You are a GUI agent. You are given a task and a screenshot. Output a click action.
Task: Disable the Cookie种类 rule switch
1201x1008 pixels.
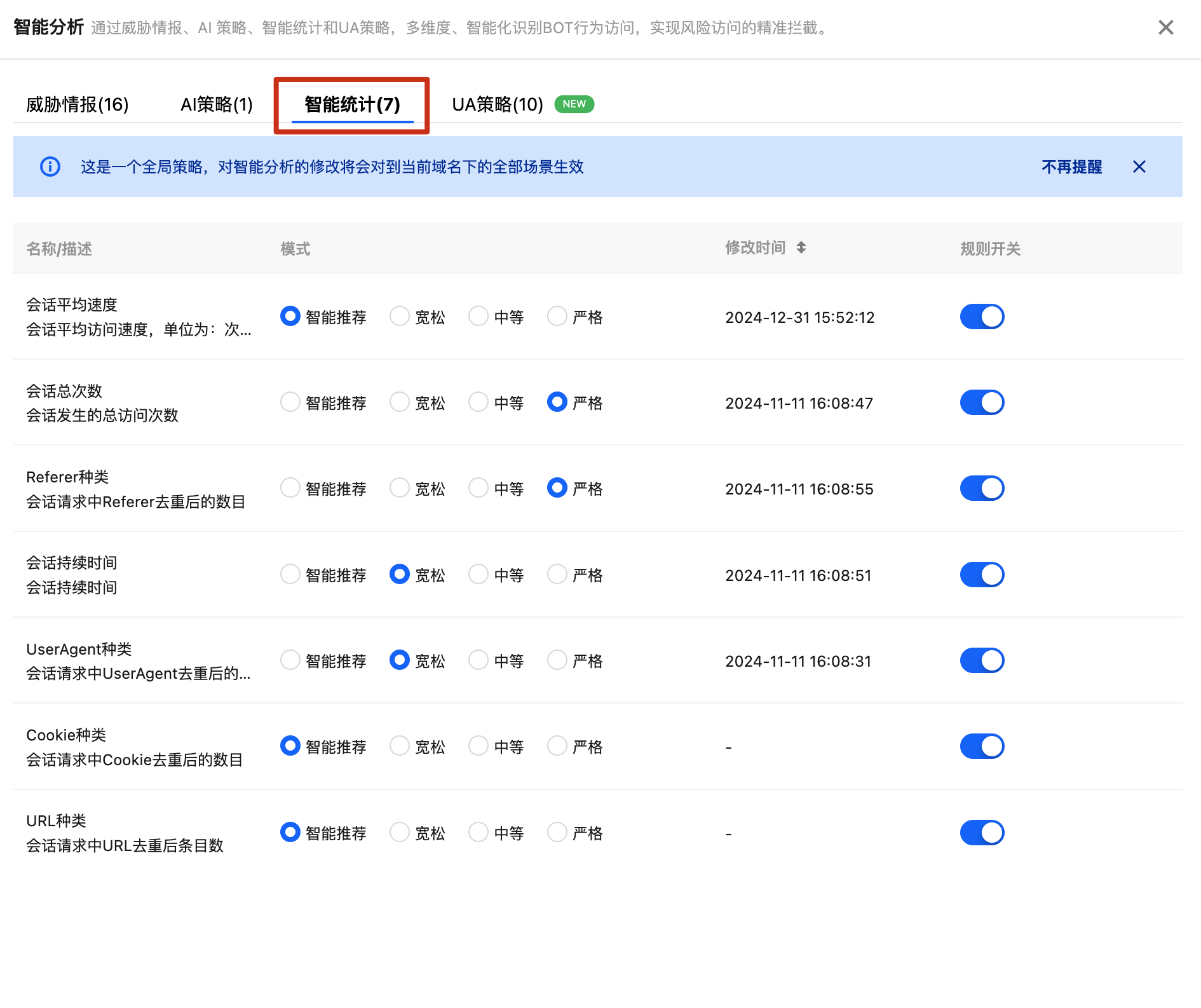pos(982,746)
